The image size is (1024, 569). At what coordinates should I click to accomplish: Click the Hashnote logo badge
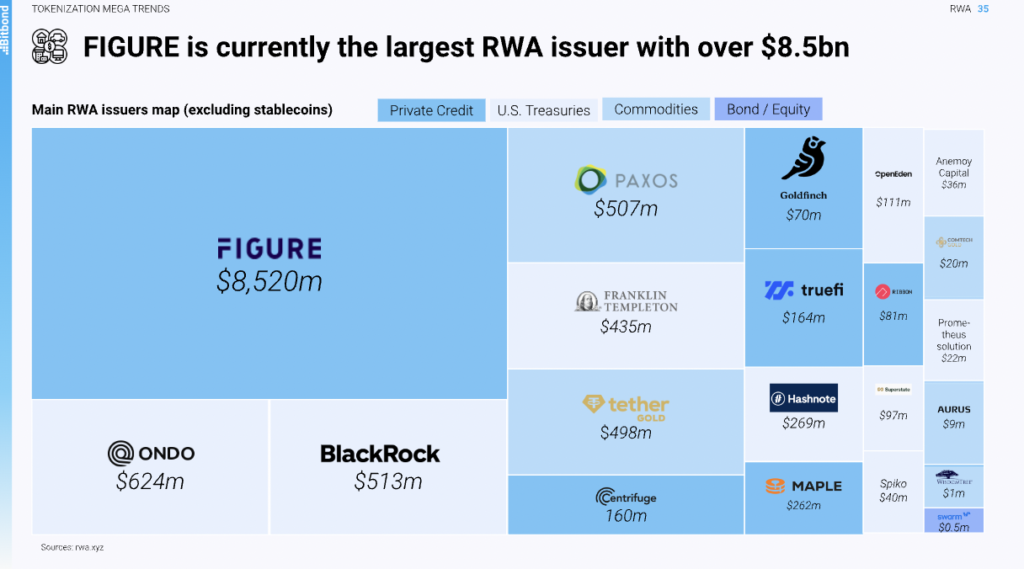point(803,398)
